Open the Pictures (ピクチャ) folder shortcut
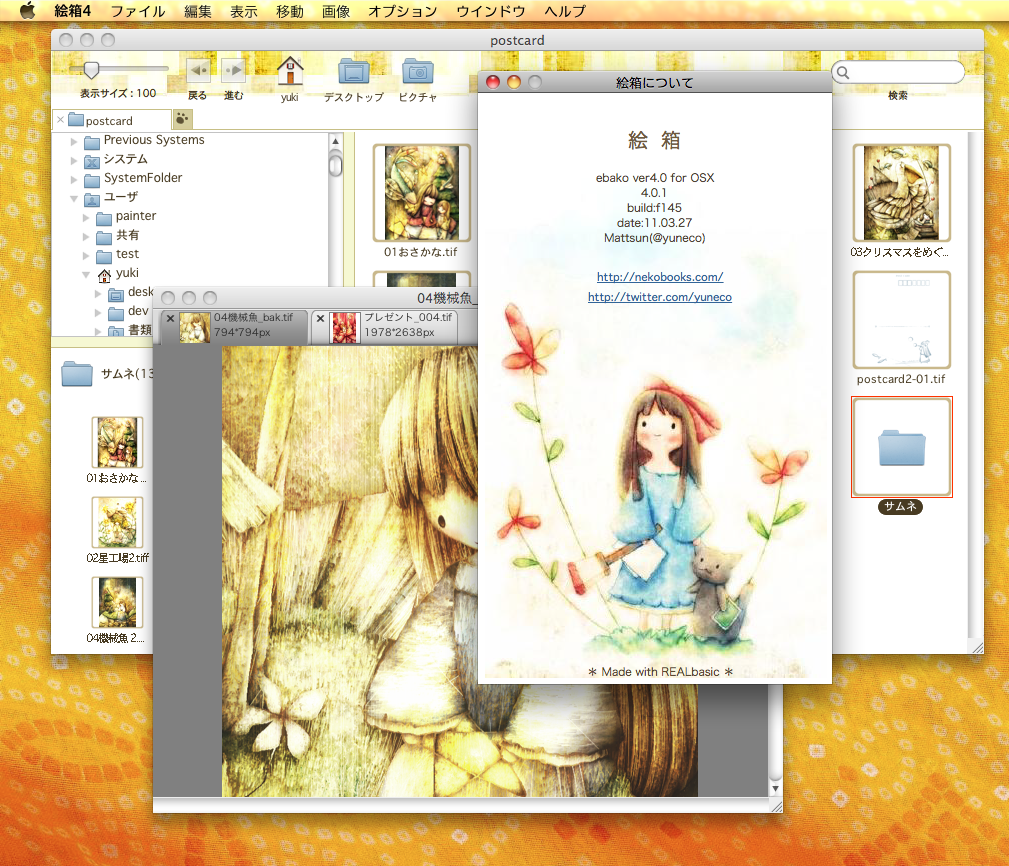Screen dimensions: 1009x866 click(418, 71)
